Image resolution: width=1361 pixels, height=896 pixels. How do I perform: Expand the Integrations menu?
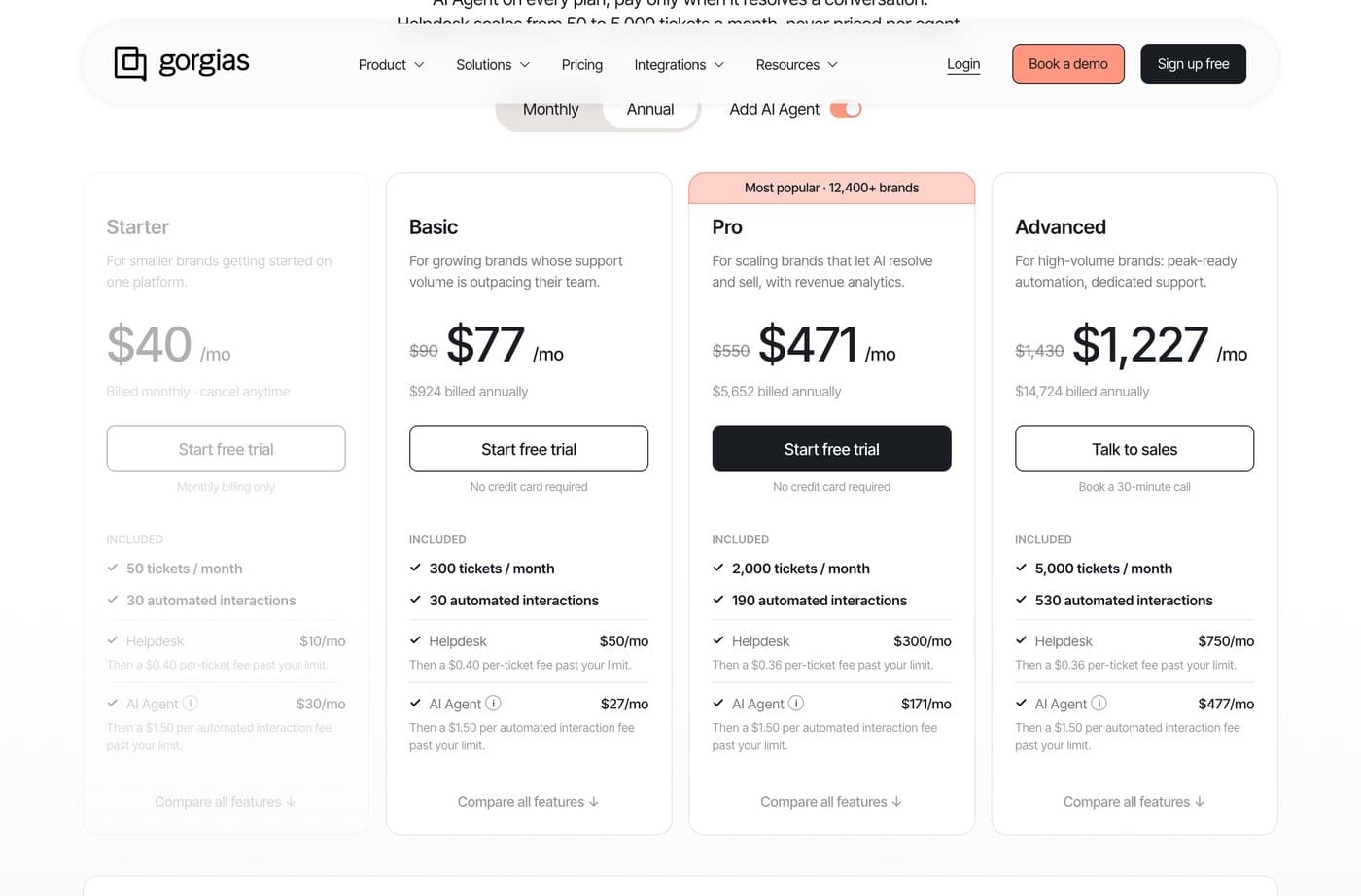680,64
